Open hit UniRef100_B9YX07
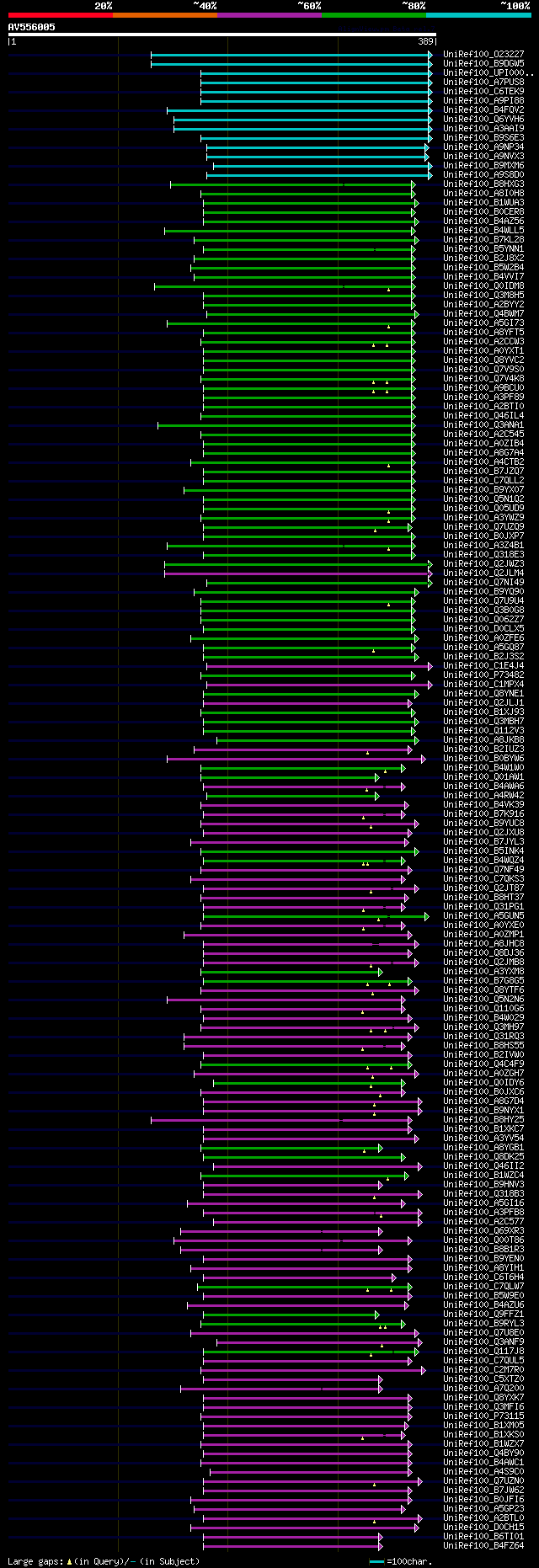The width and height of the screenshot is (539, 1568). pos(483,489)
